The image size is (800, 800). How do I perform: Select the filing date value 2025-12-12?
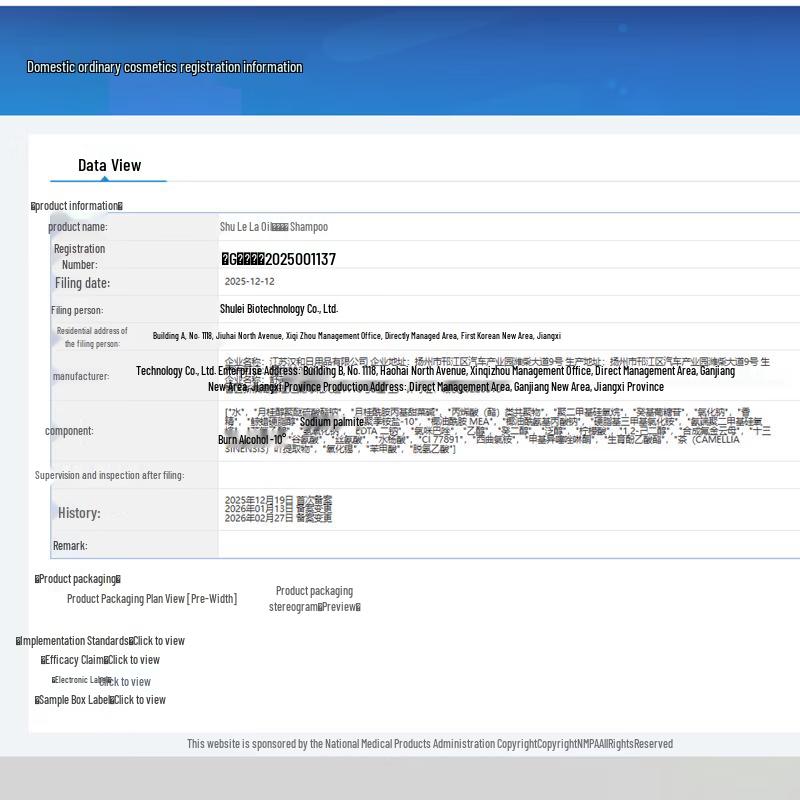249,281
